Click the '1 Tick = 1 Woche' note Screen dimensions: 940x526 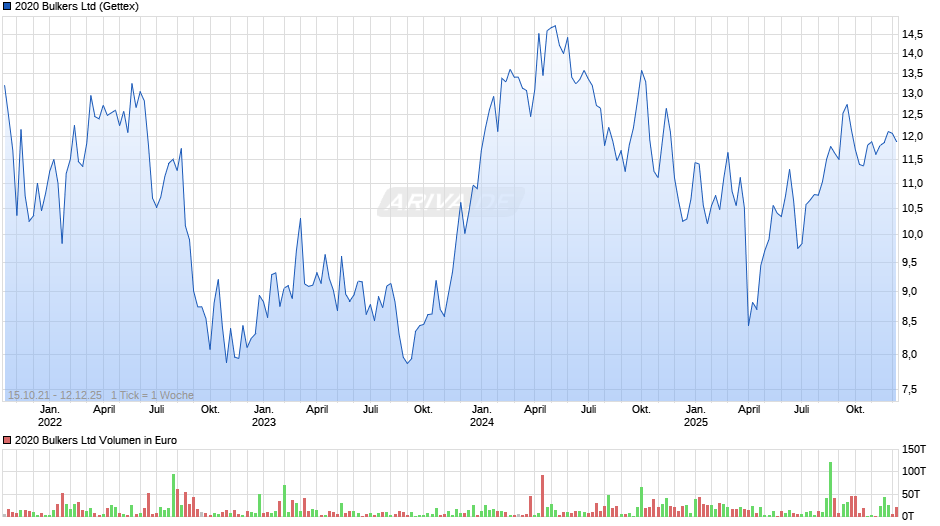tap(152, 395)
